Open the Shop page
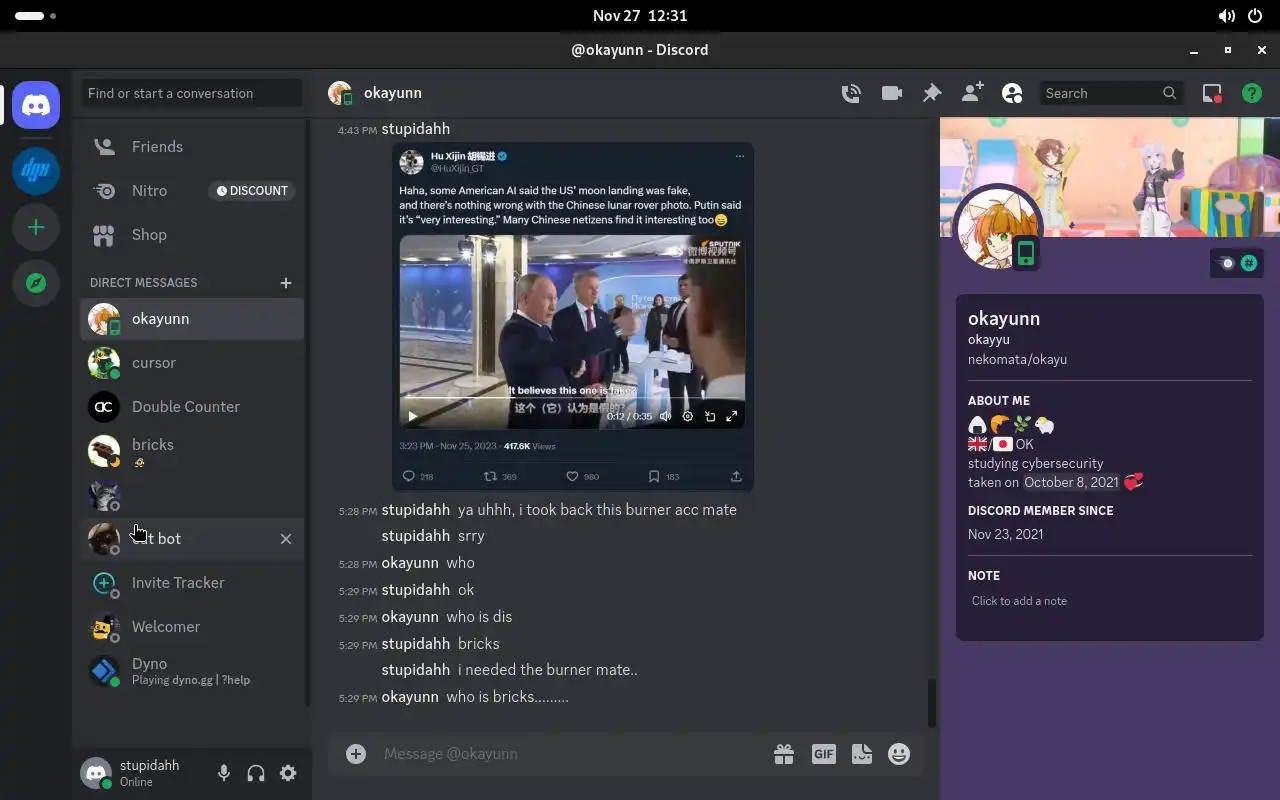The height and width of the screenshot is (800, 1280). pos(192,235)
